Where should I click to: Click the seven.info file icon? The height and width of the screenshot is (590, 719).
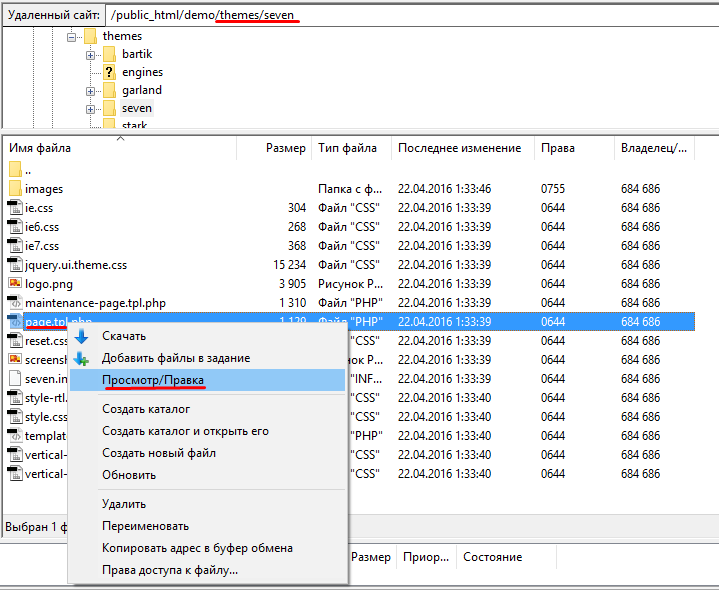point(15,379)
